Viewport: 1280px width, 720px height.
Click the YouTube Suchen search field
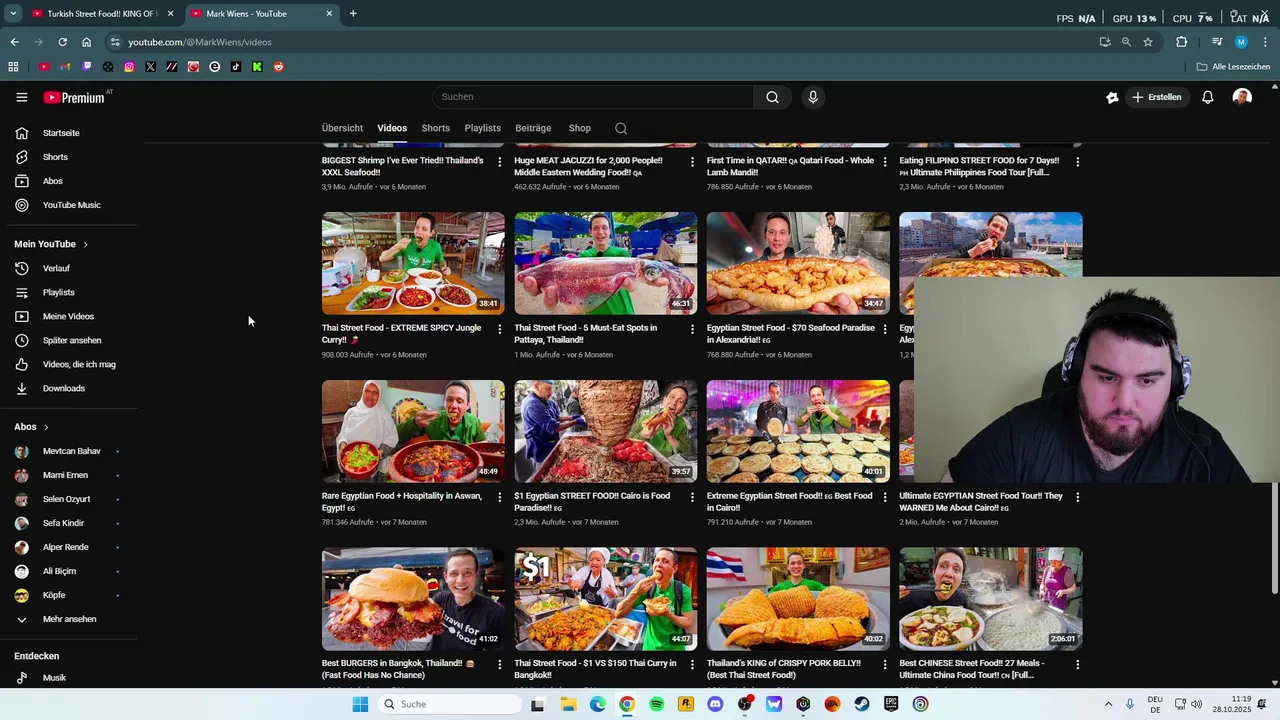pos(593,97)
